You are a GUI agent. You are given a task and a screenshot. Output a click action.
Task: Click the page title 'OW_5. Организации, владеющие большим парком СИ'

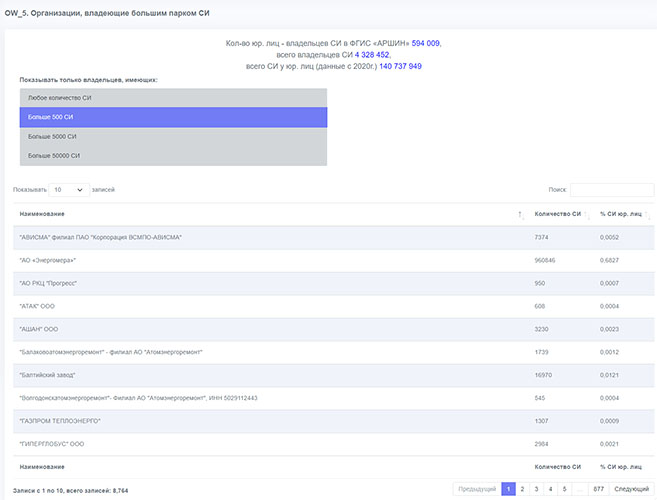107,13
